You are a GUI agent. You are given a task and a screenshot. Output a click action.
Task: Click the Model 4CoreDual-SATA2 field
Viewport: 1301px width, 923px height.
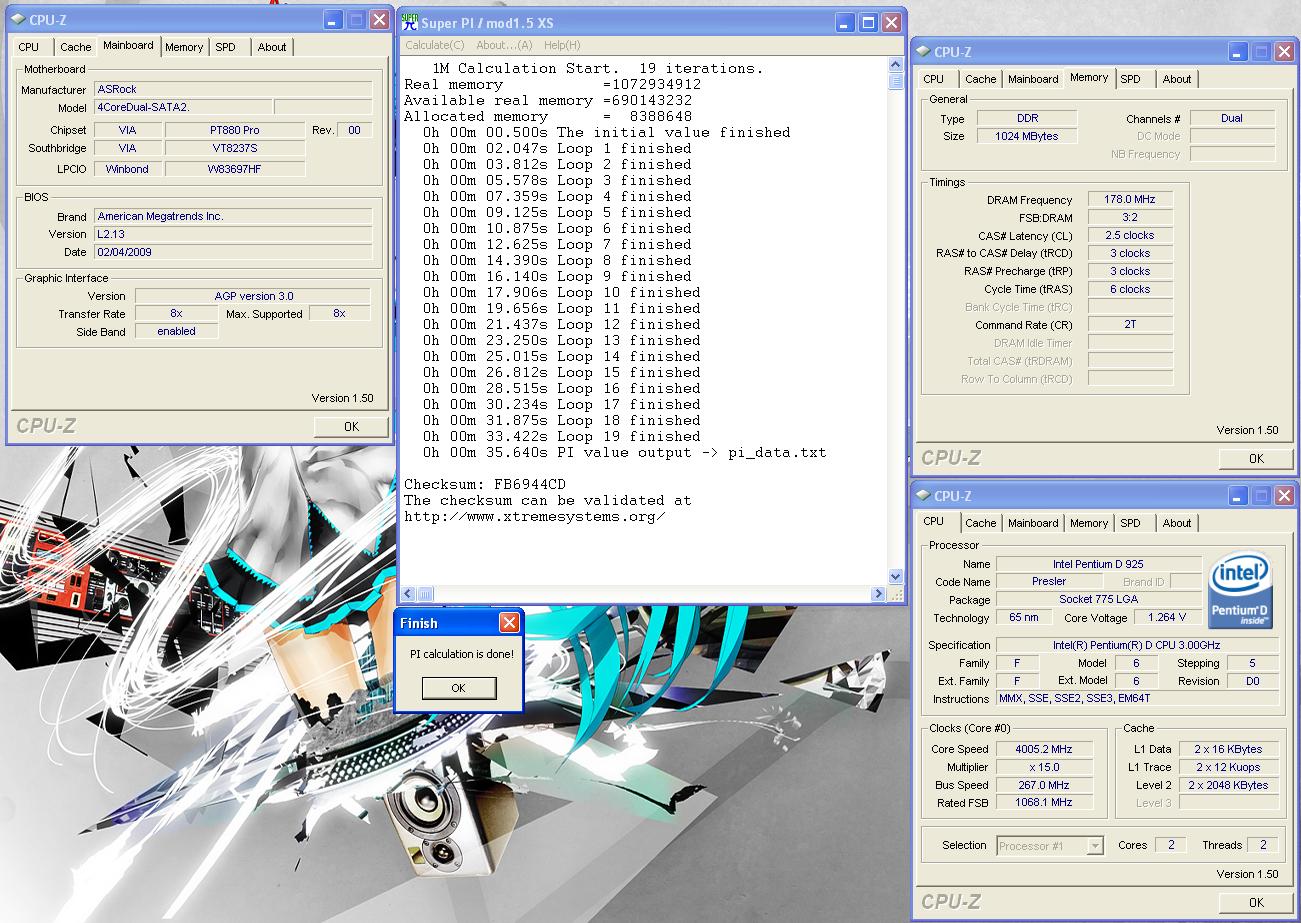click(182, 107)
